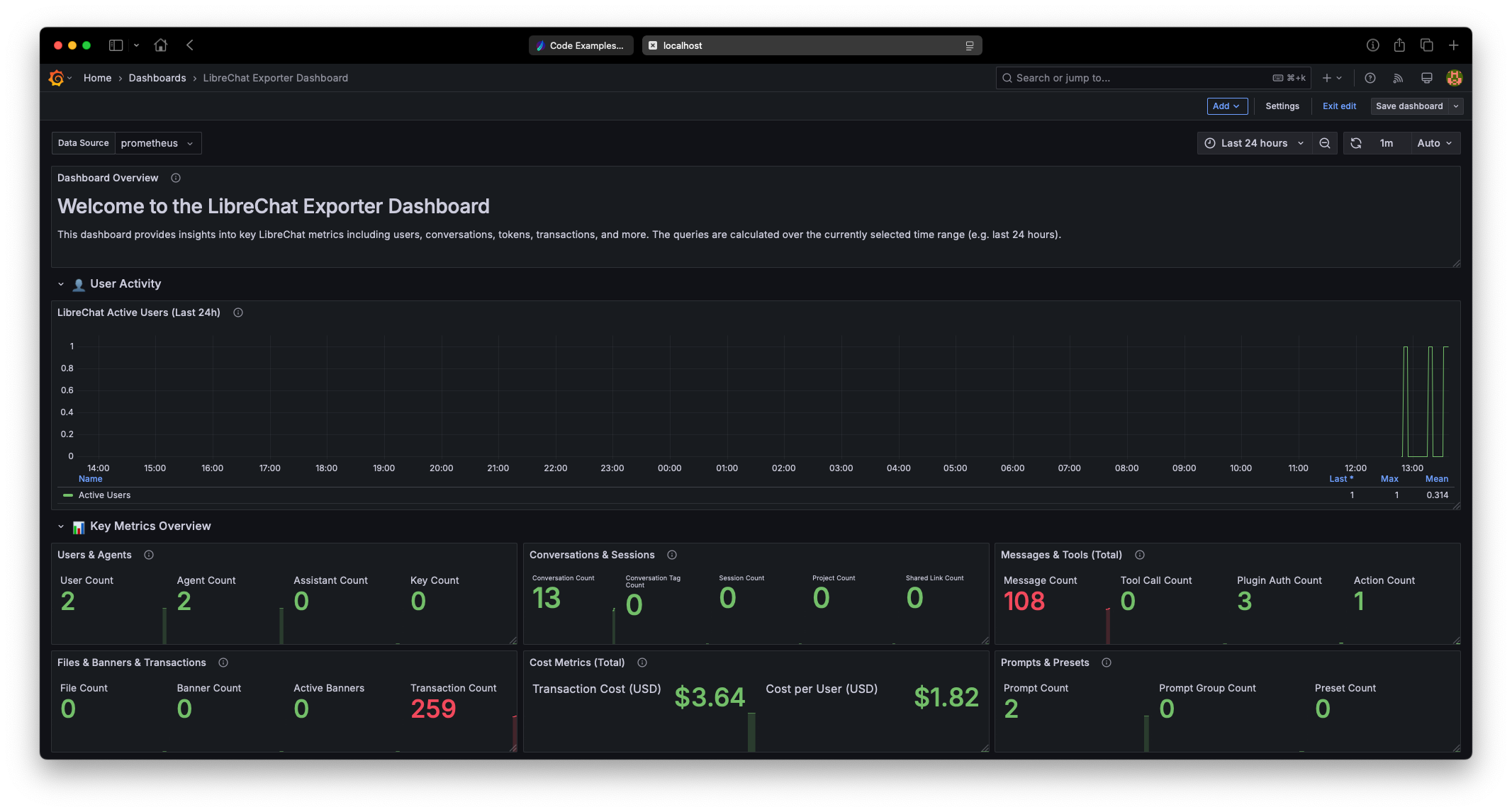
Task: Open the 1m refresh interval selector
Action: (1387, 143)
